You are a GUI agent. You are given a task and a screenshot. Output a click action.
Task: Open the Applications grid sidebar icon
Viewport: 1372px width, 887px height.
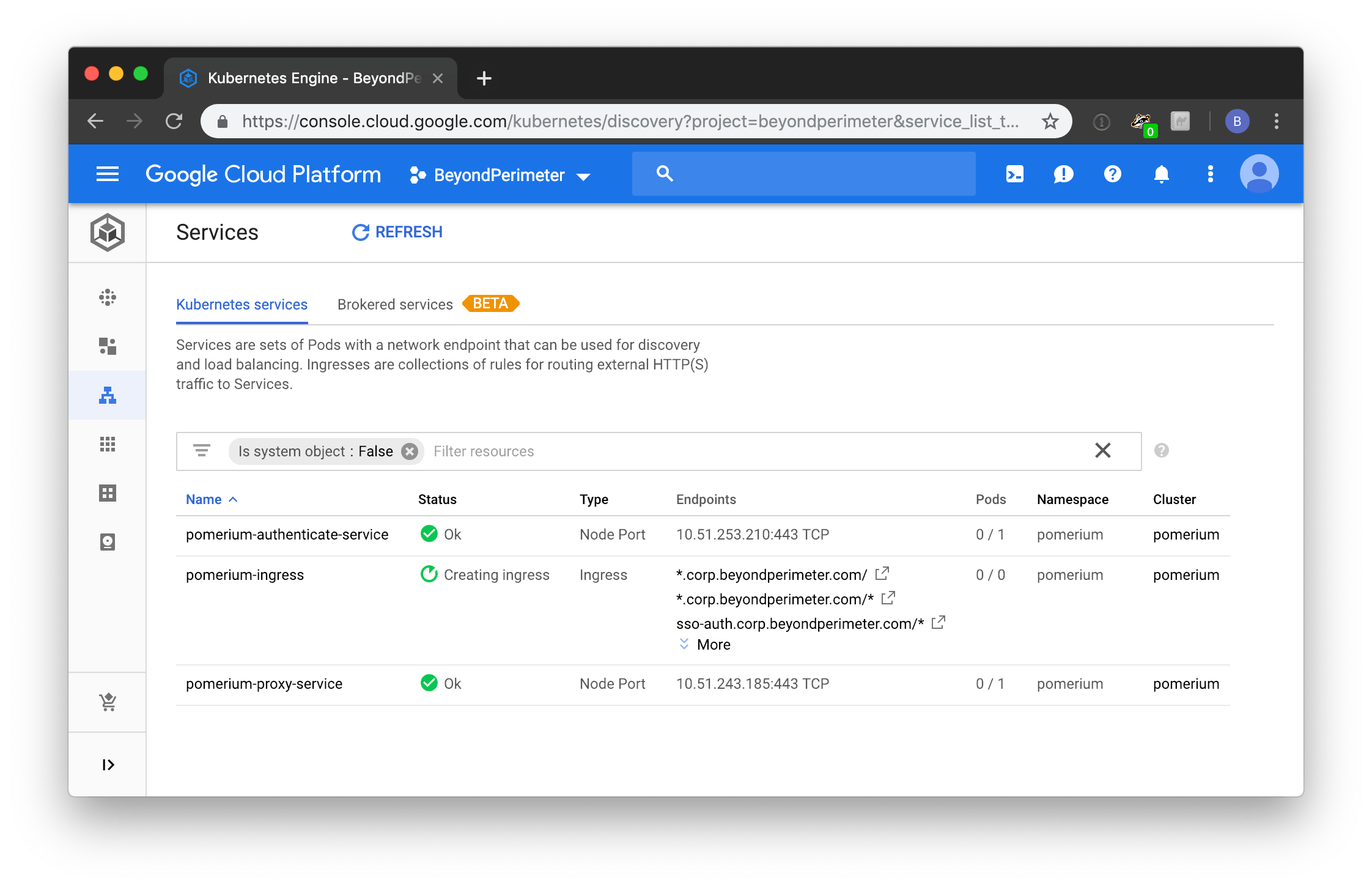pyautogui.click(x=108, y=444)
